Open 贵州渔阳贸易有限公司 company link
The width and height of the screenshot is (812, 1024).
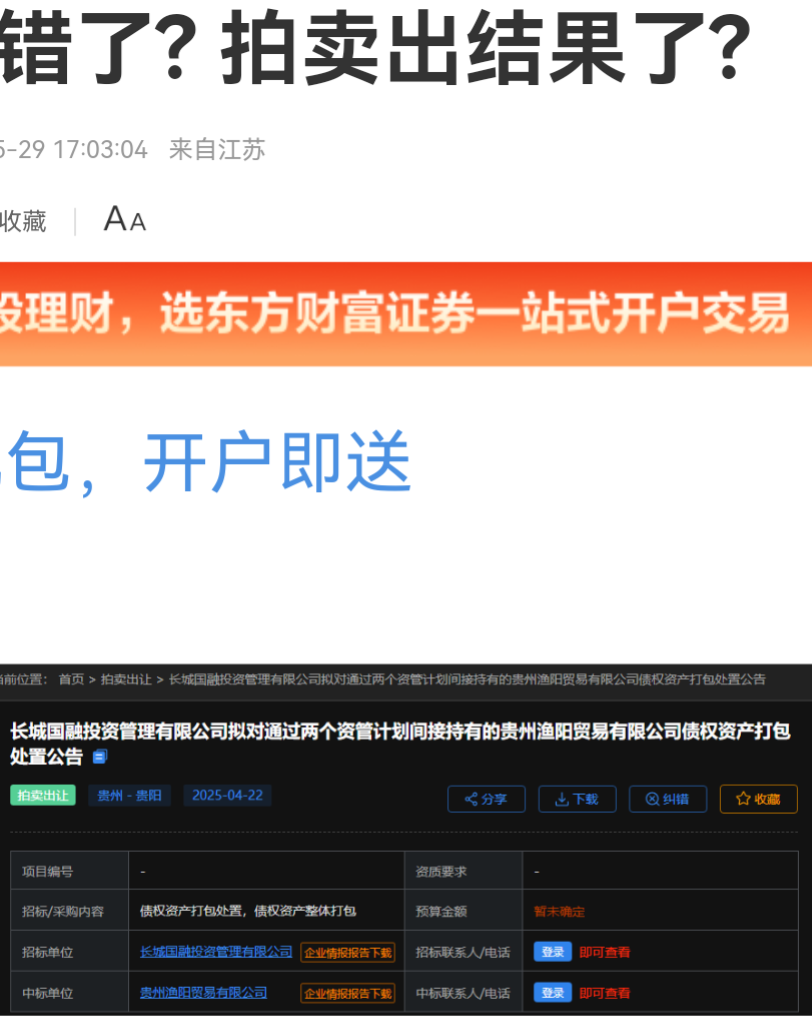coord(204,993)
